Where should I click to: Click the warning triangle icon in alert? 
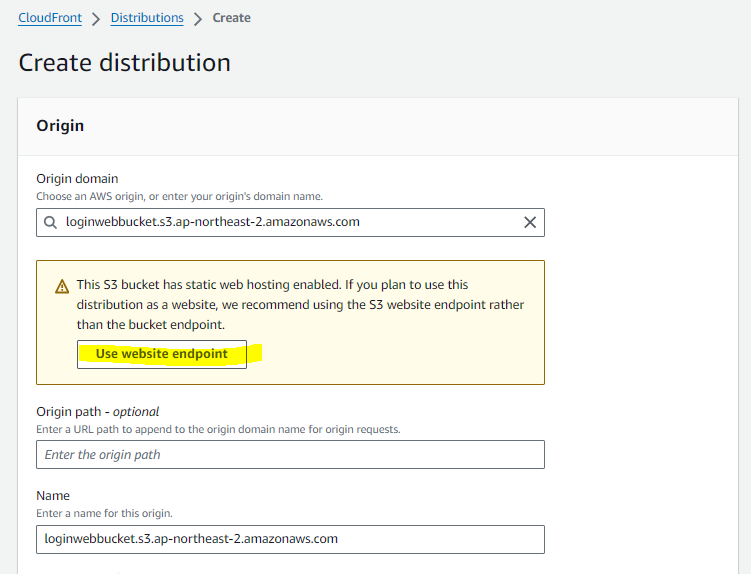pos(62,287)
